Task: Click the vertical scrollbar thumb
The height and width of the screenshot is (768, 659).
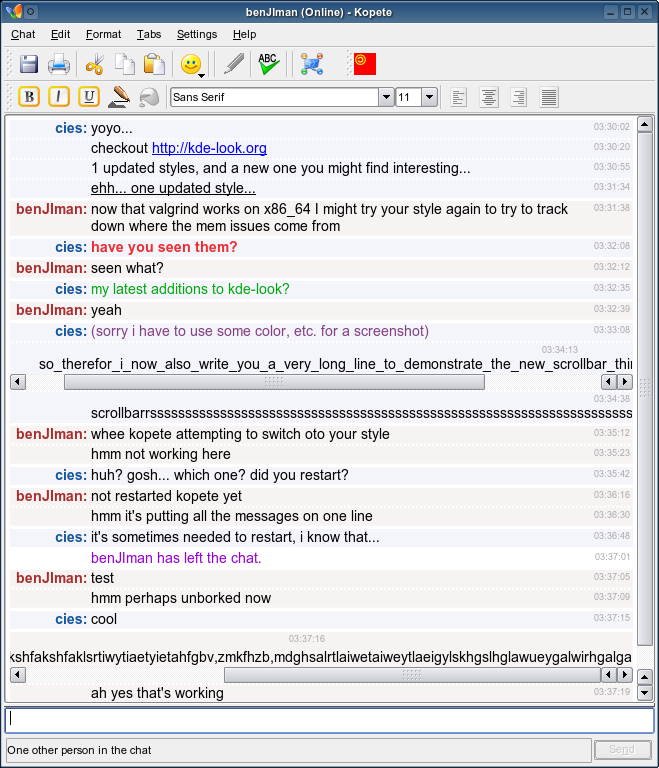Action: click(x=644, y=389)
